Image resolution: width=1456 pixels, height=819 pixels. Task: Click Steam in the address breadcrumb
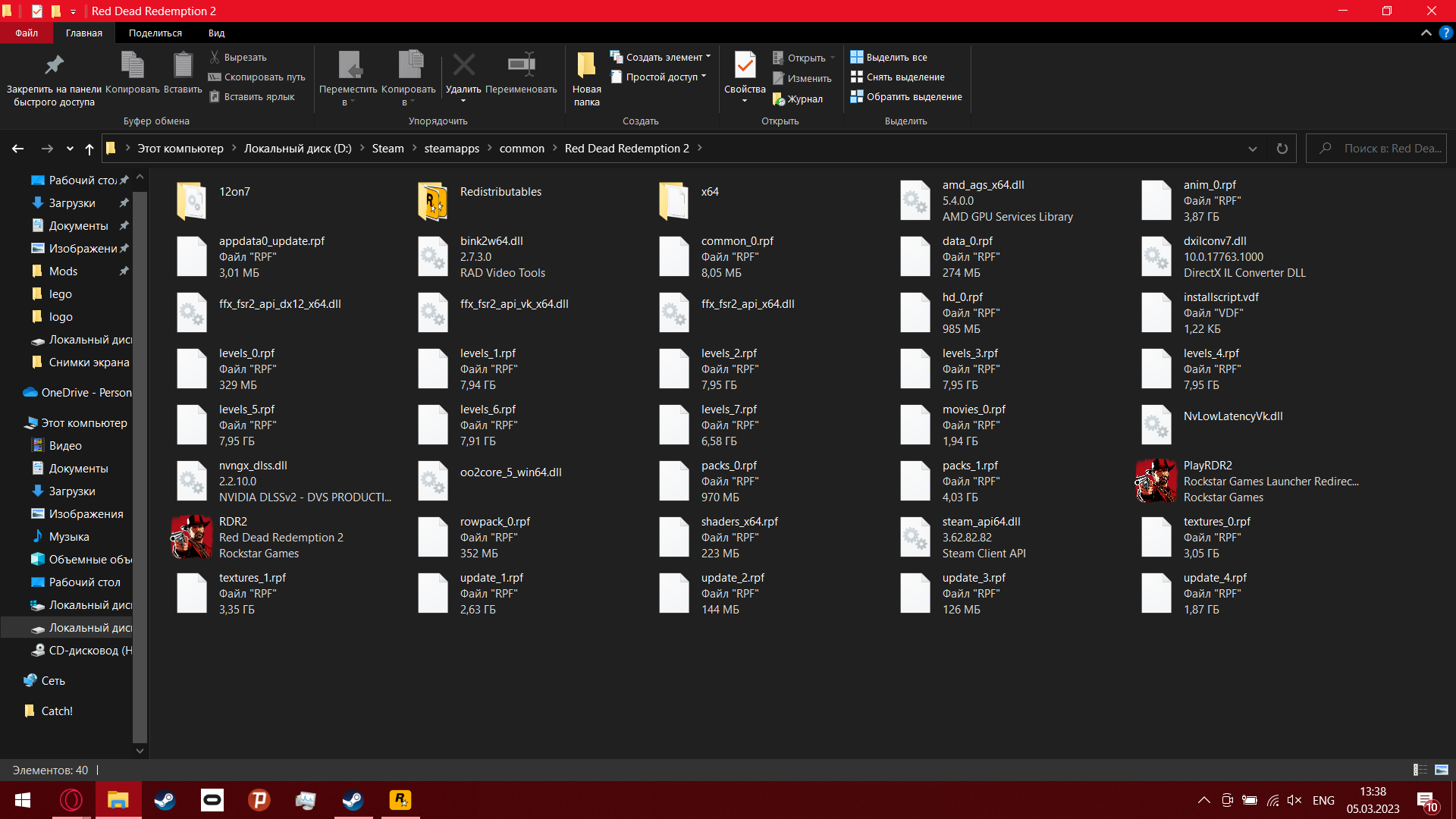pyautogui.click(x=388, y=149)
